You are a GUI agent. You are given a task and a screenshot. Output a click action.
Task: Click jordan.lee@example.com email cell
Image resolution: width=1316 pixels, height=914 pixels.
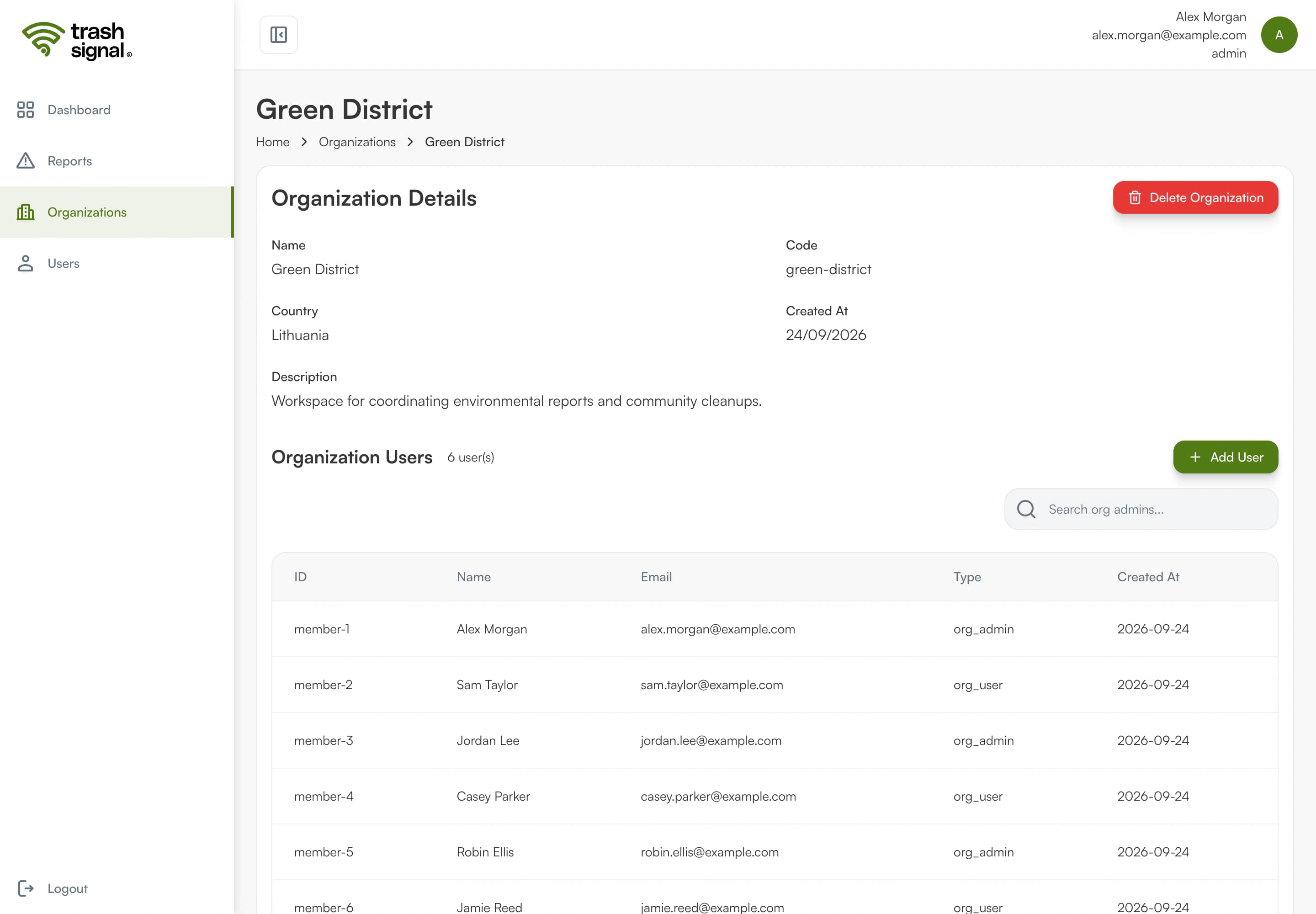[x=711, y=740]
